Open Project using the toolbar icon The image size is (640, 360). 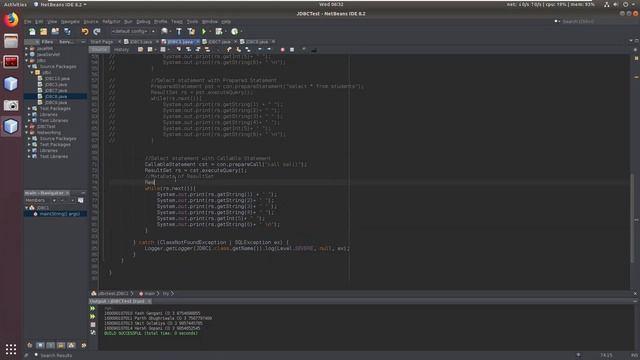55,31
